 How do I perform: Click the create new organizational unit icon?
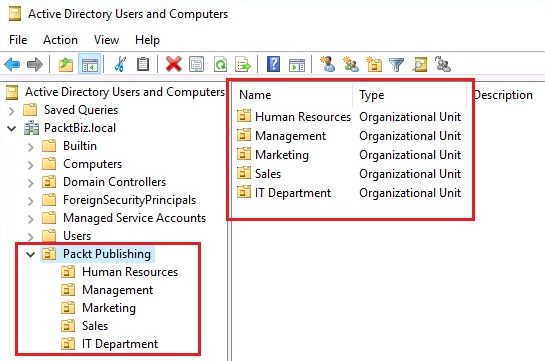374,64
